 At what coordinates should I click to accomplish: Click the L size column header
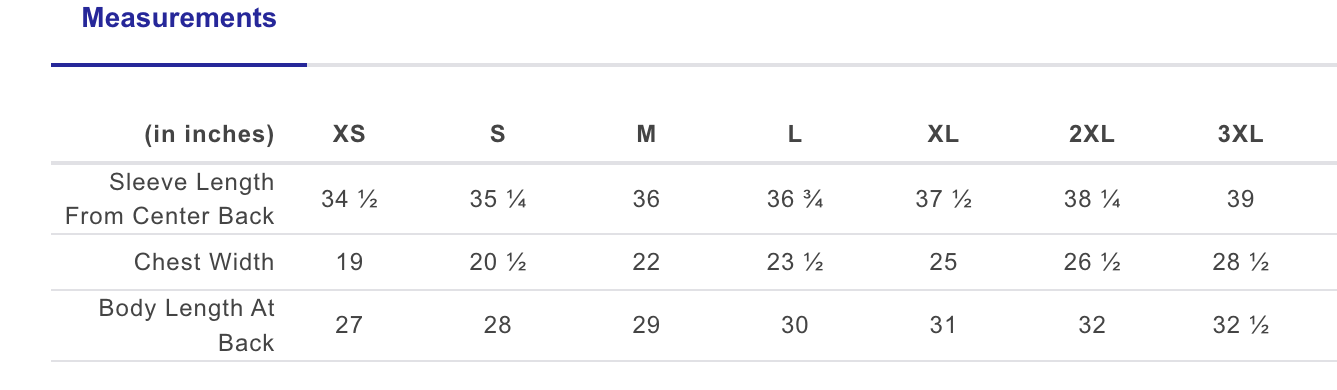click(x=794, y=134)
